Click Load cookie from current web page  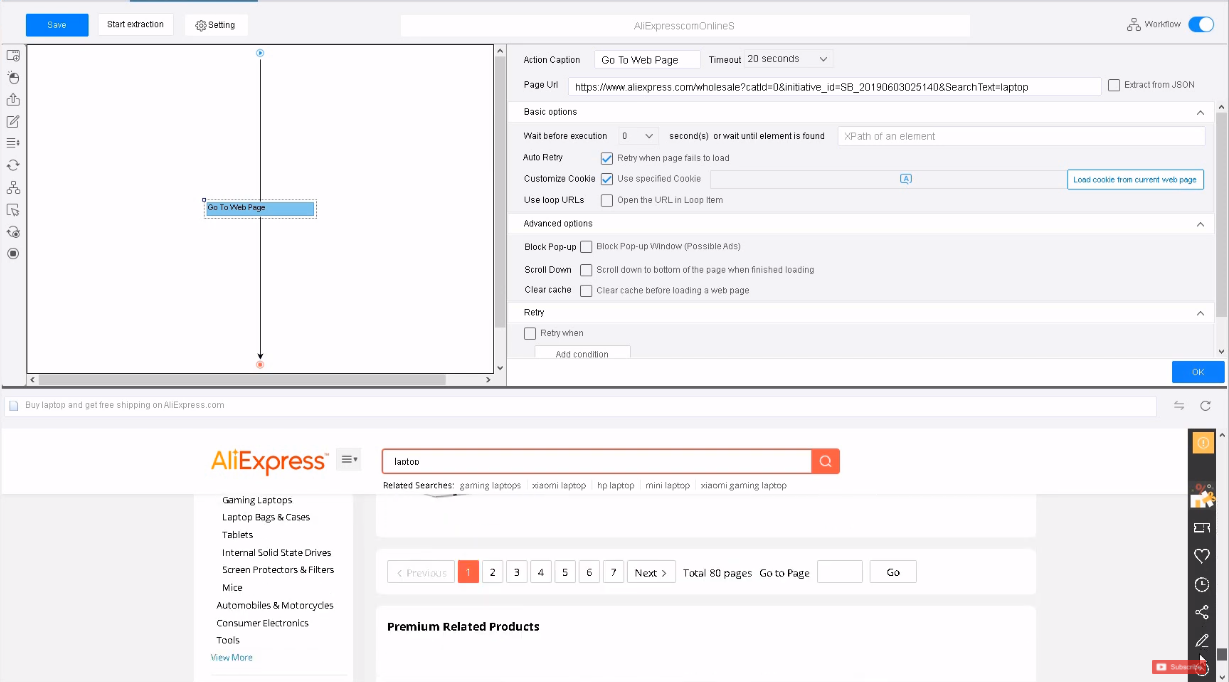point(1135,180)
